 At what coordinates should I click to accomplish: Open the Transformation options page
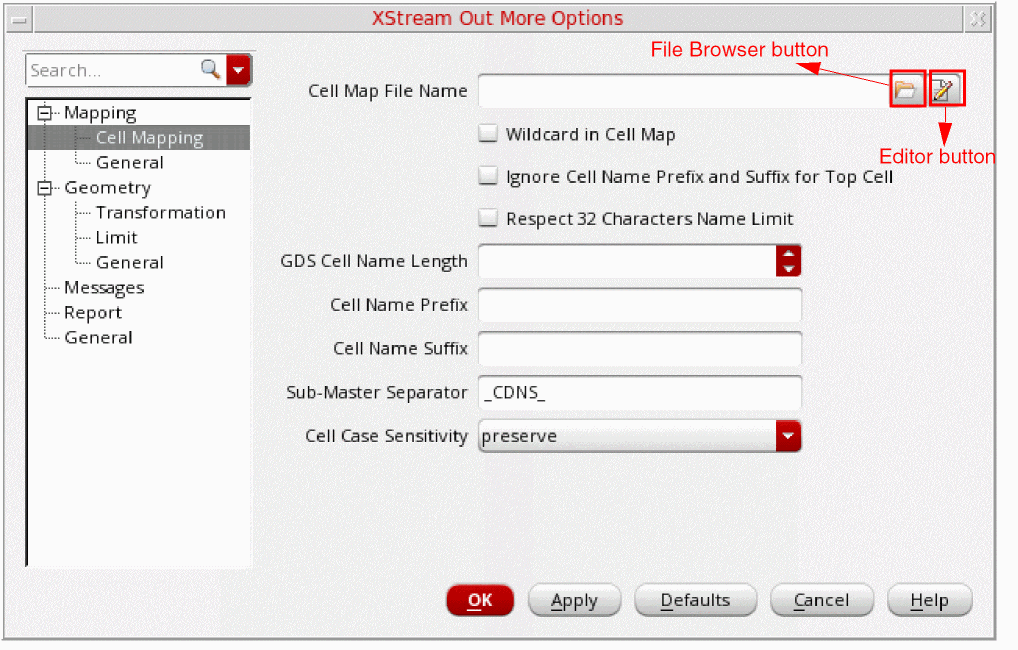(160, 212)
